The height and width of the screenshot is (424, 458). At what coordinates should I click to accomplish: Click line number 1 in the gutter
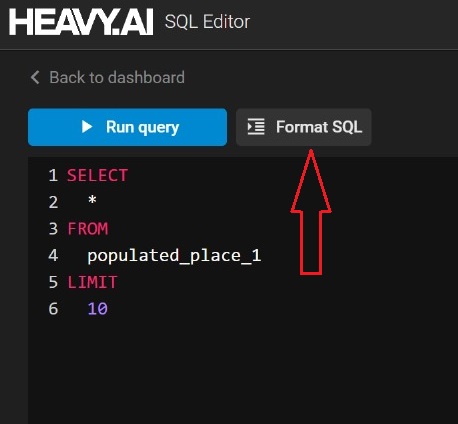[53, 175]
